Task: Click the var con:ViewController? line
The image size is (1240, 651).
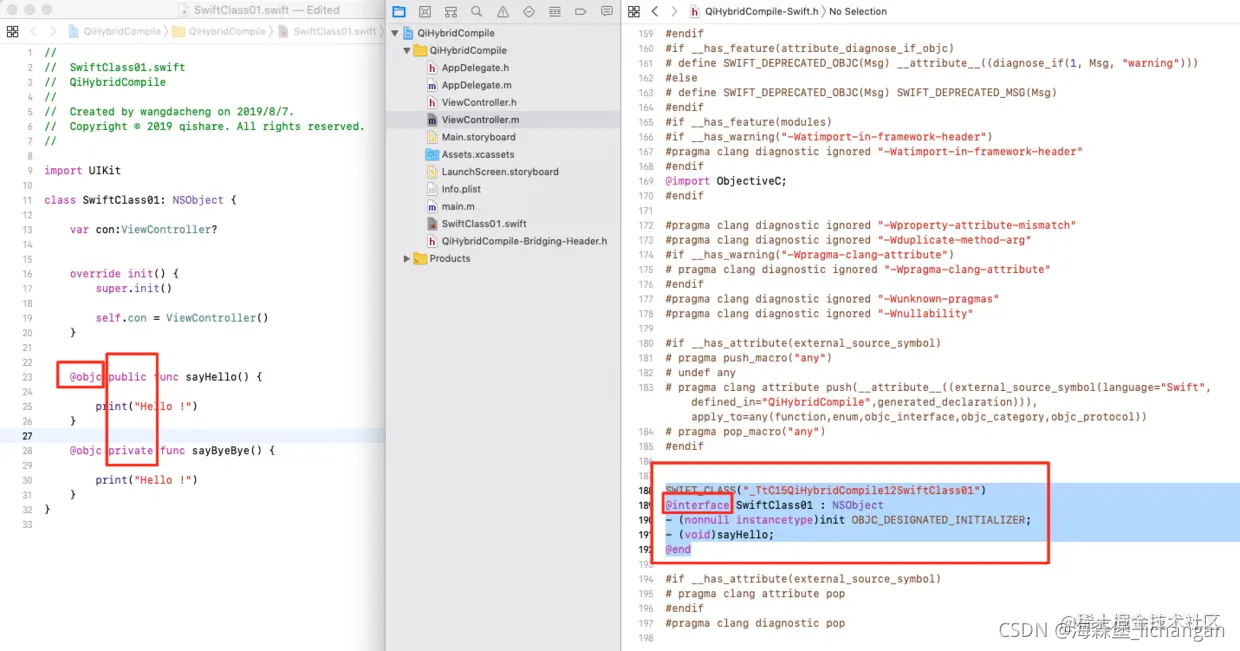Action: point(143,229)
